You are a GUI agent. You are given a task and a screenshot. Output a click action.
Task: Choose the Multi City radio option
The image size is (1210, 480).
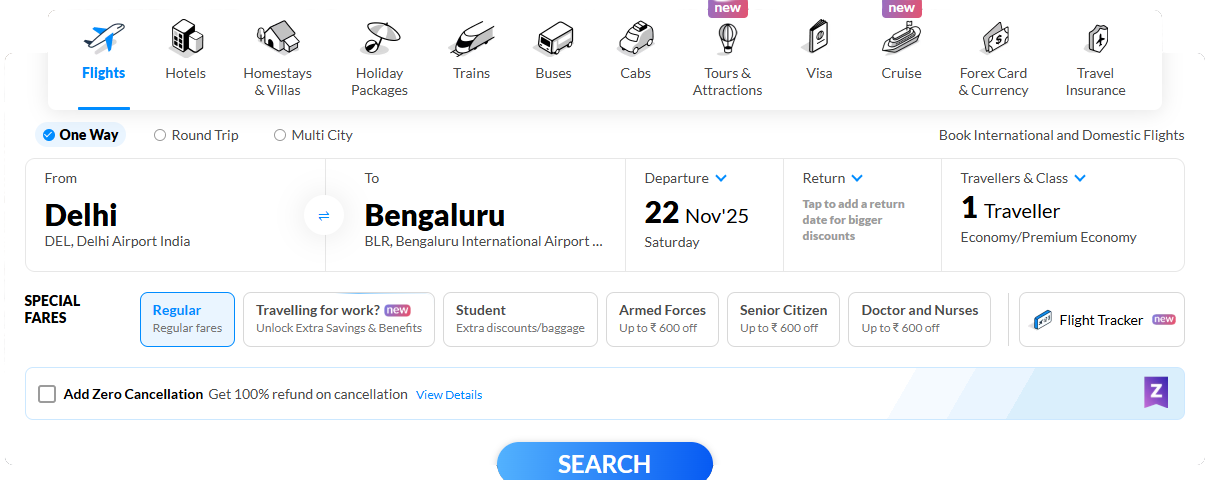pyautogui.click(x=280, y=135)
